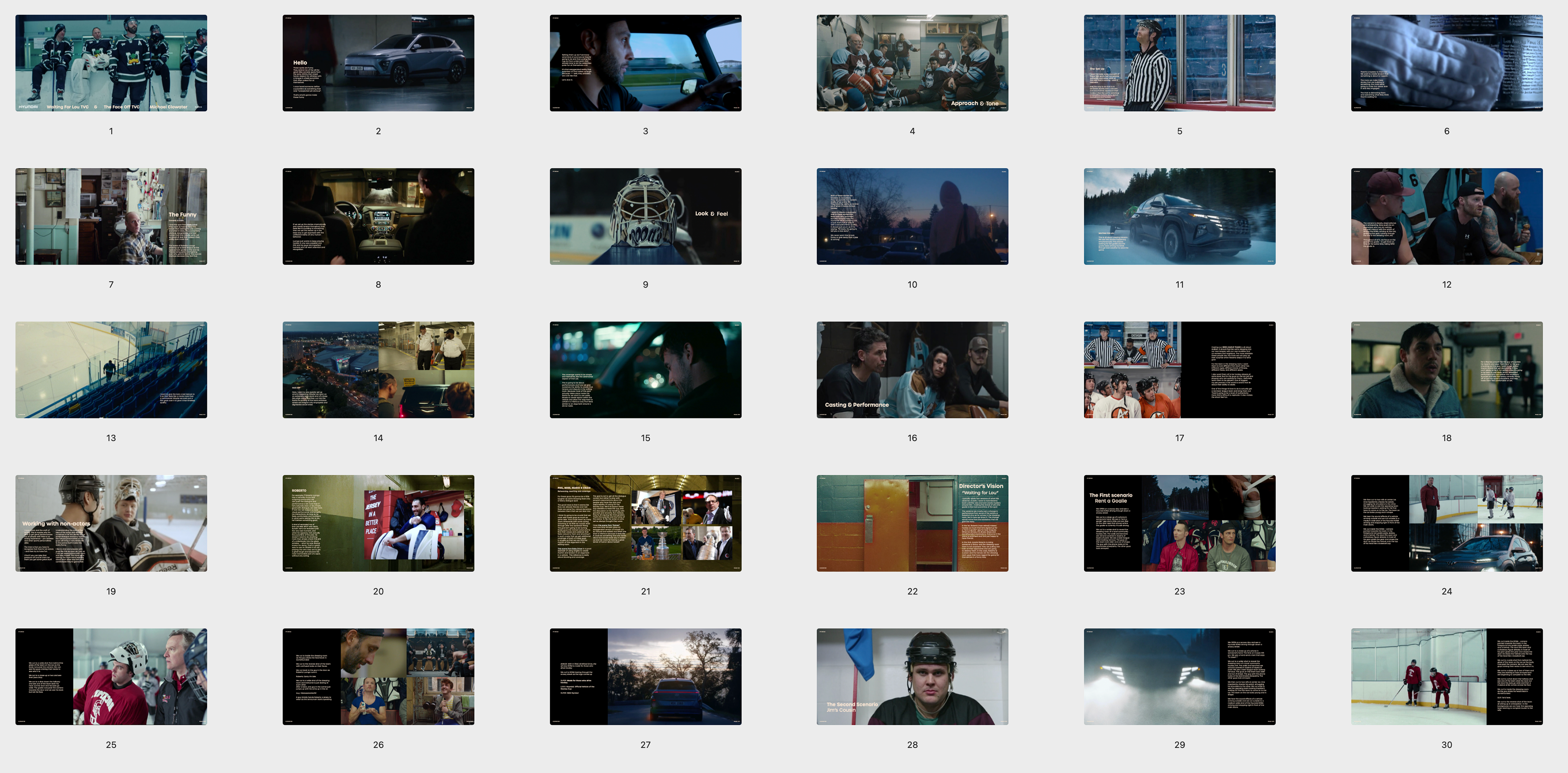Image resolution: width=1568 pixels, height=773 pixels.
Task: Select the 'Director's Vision' slide 22
Action: (912, 523)
